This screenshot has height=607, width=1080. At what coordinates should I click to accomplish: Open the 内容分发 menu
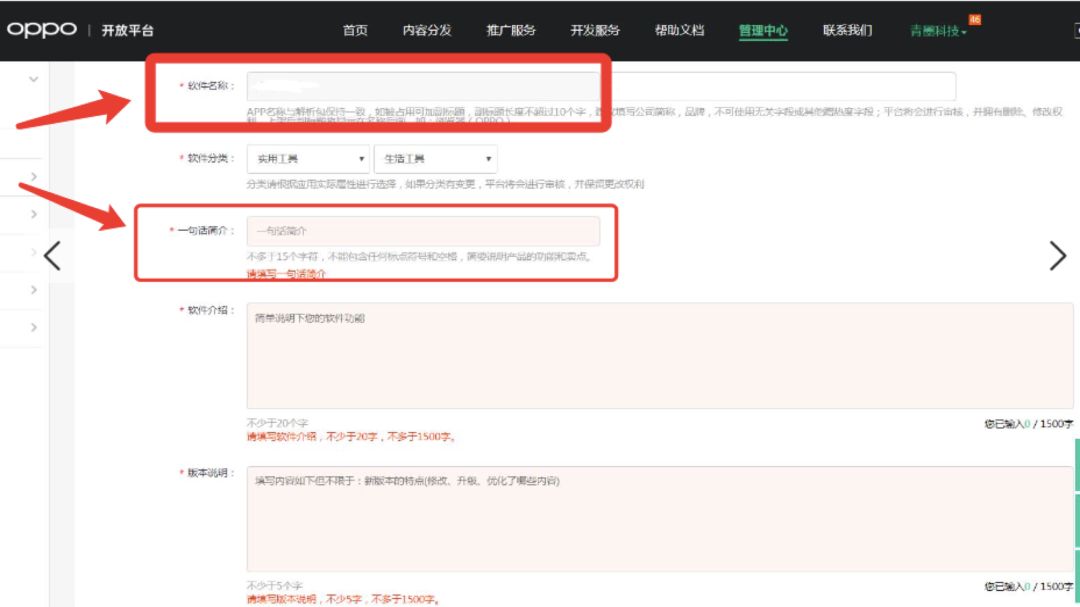(x=427, y=31)
